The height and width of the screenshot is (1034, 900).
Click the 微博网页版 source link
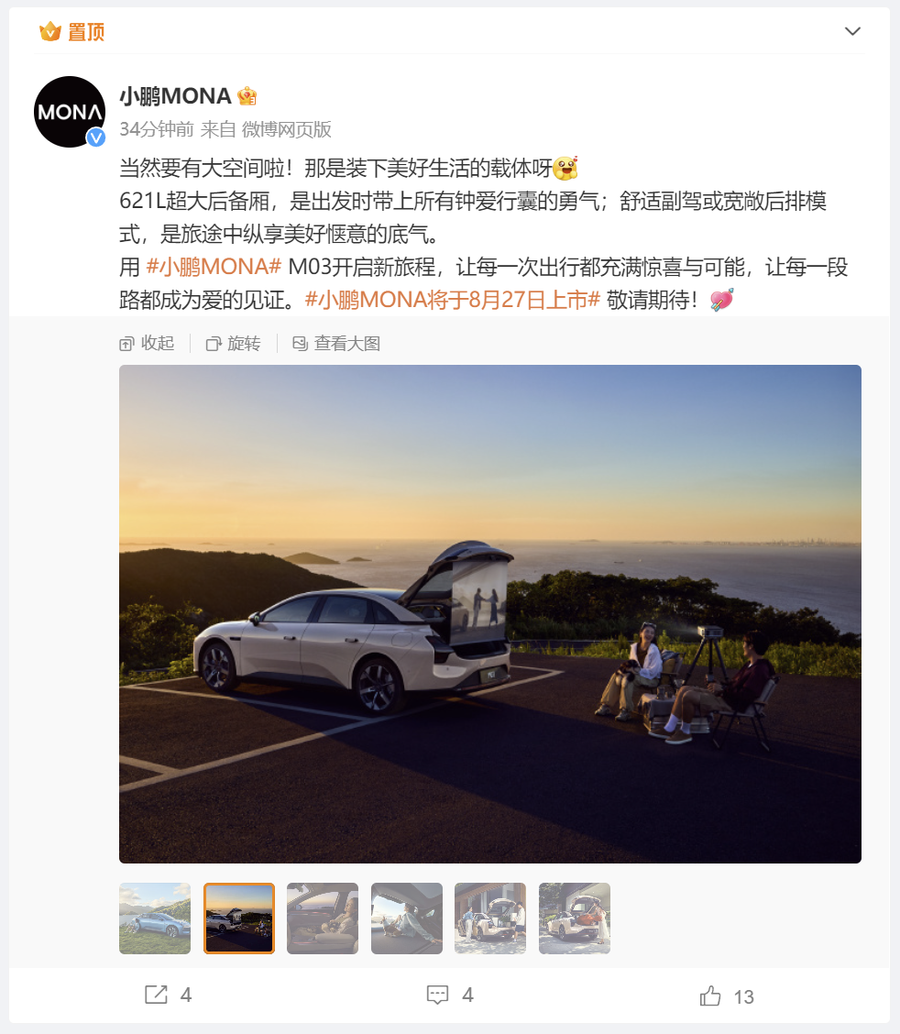[286, 129]
